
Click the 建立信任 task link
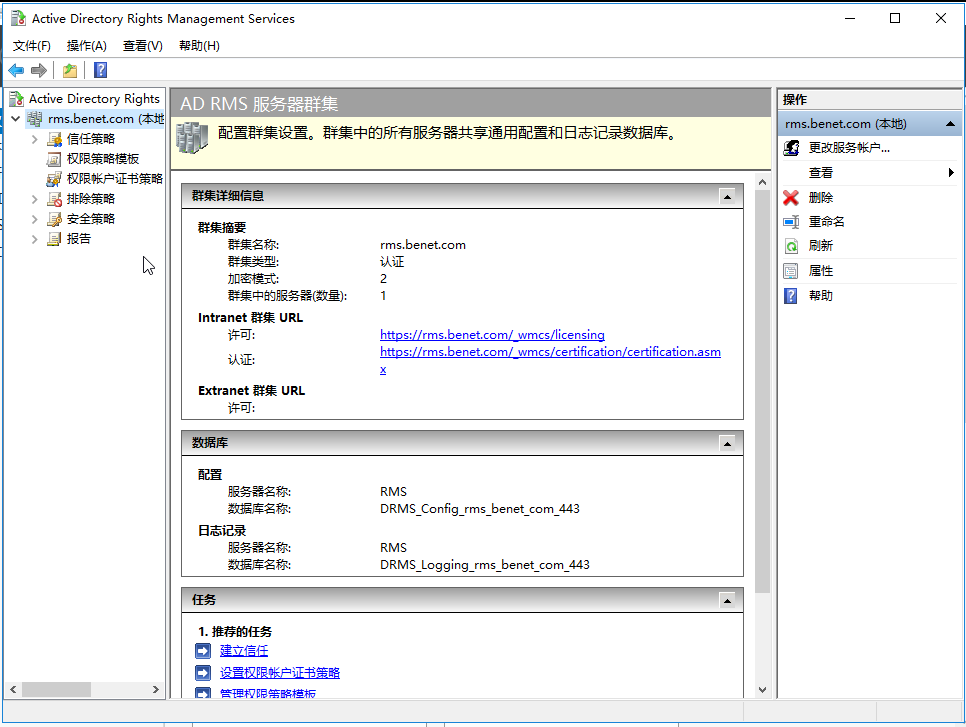[244, 651]
